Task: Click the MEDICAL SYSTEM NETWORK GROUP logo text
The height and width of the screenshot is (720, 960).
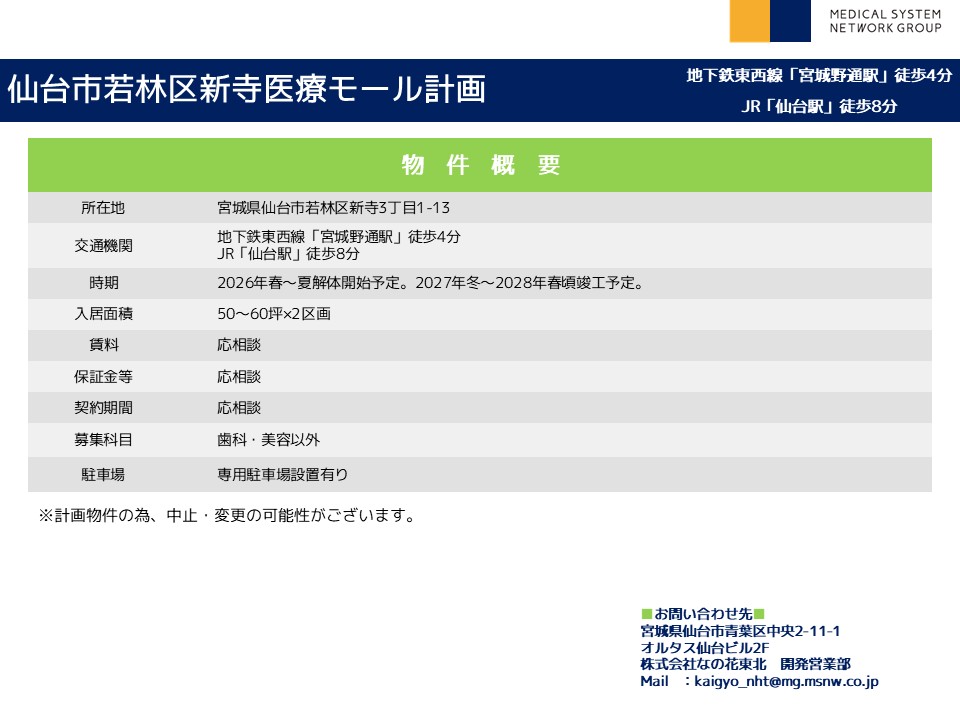Action: coord(884,21)
